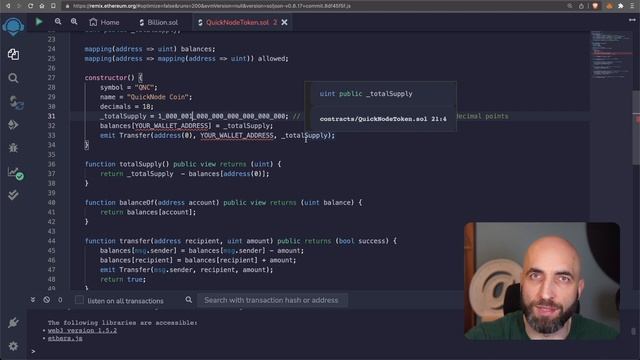The image size is (640, 360).
Task: Click the terminal search magnifier icon
Action: [189, 300]
